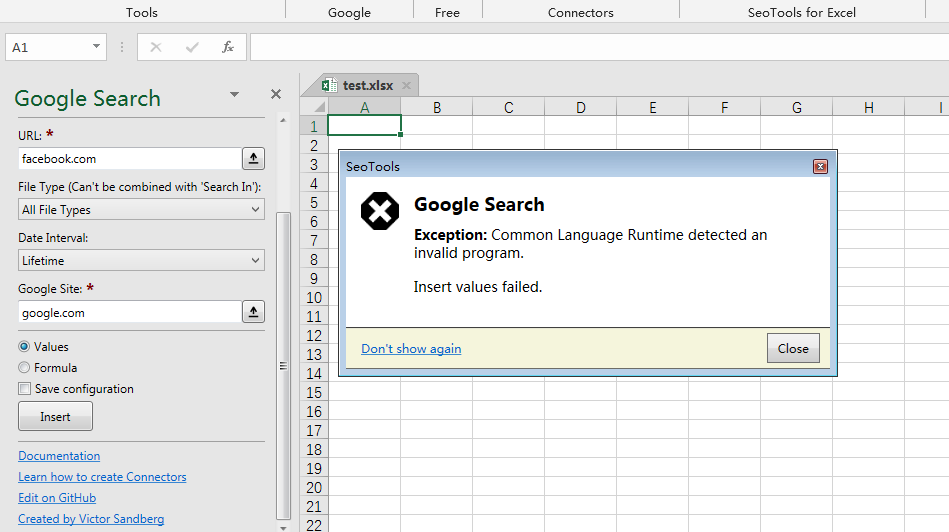Image resolution: width=949 pixels, height=532 pixels.
Task: Click the cell picker icon beside Google Site field
Action: coord(253,312)
